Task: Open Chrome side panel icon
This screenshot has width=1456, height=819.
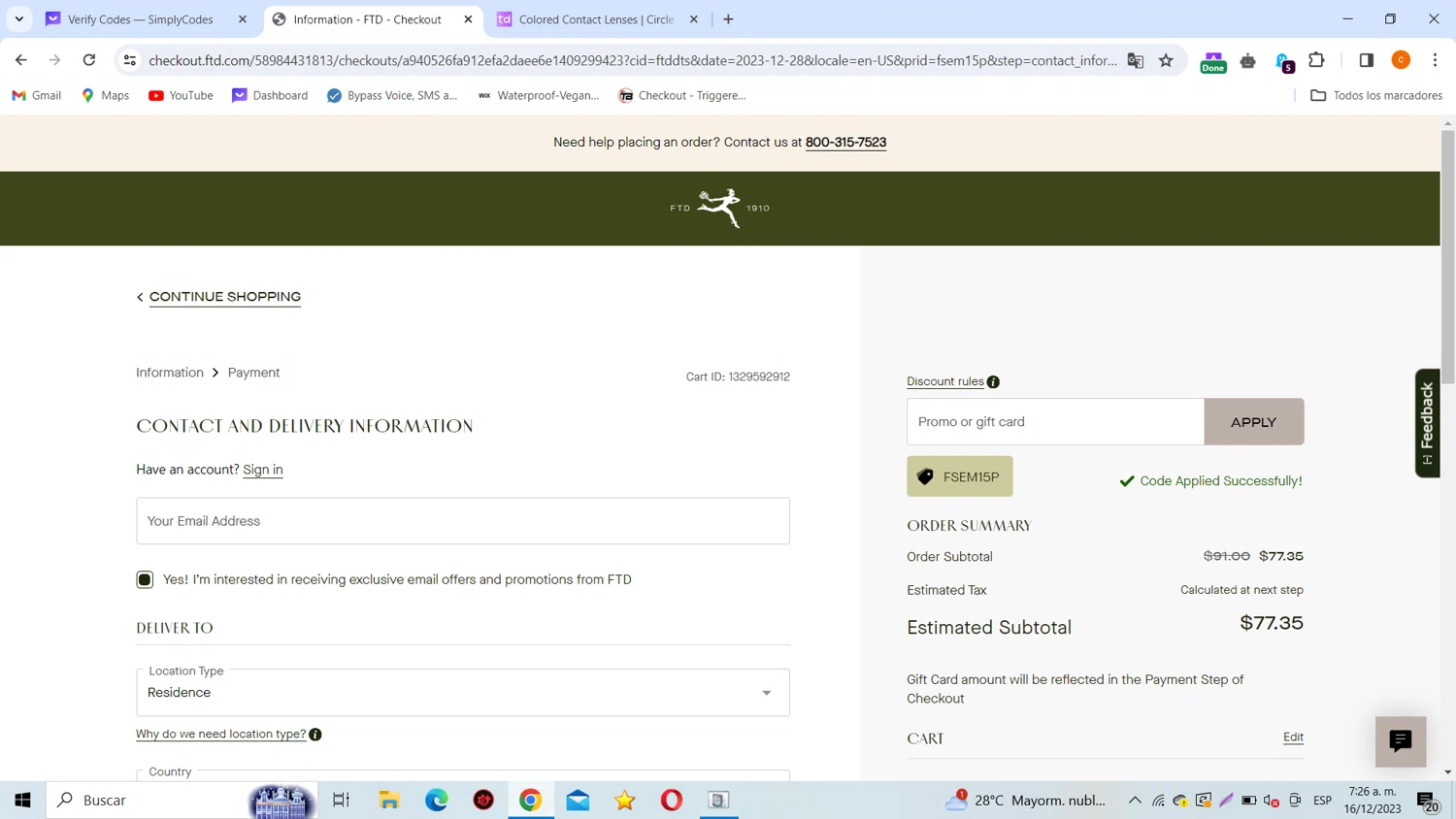Action: click(x=1367, y=60)
